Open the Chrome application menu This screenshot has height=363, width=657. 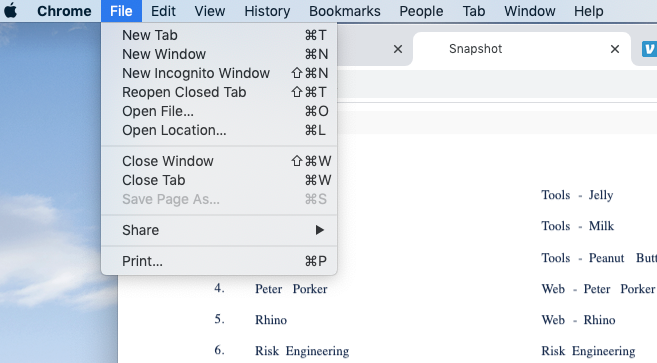(64, 11)
